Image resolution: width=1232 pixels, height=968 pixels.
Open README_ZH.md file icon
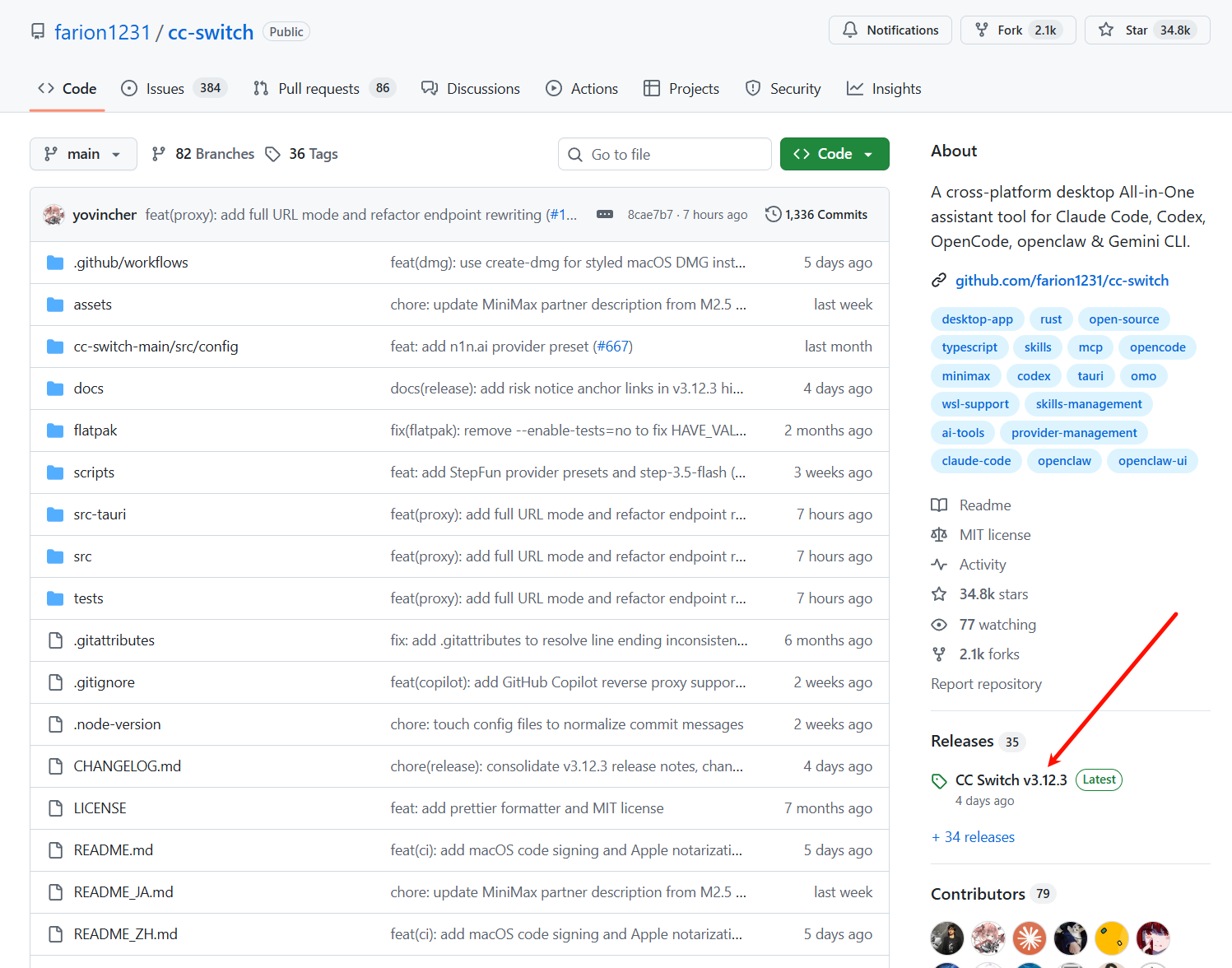pyautogui.click(x=55, y=934)
